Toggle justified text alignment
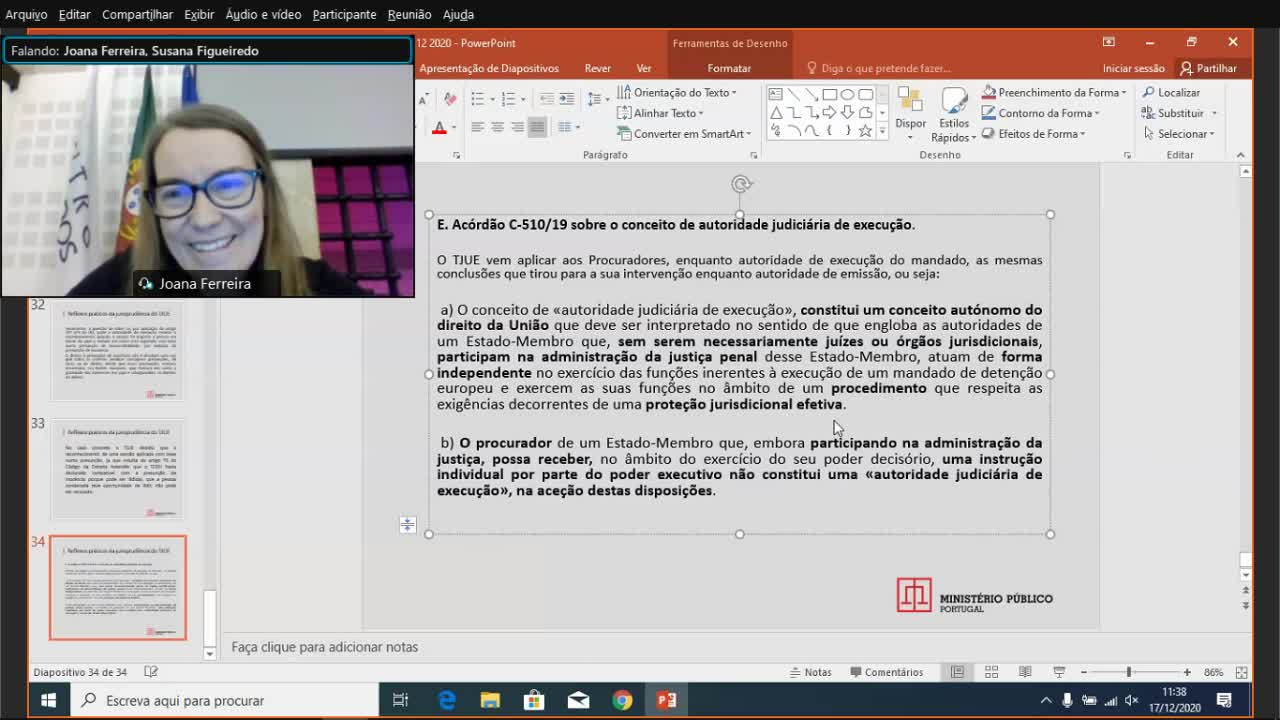This screenshot has width=1280, height=720. click(537, 127)
